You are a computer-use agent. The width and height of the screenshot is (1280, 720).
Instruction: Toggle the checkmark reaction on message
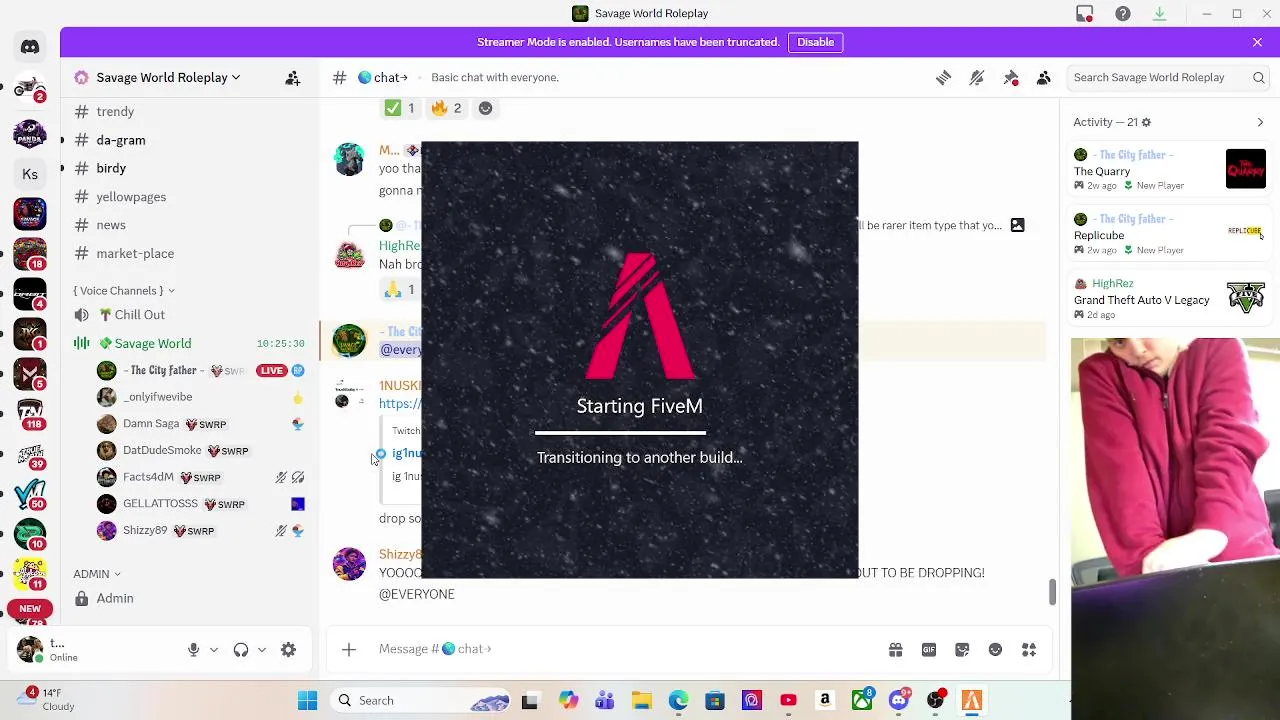[x=400, y=108]
